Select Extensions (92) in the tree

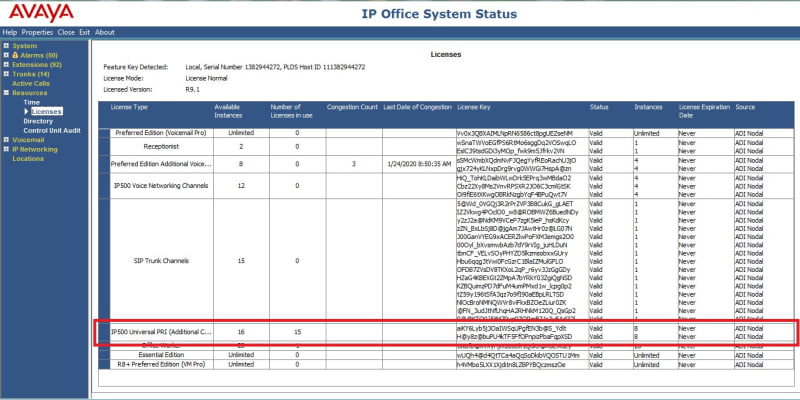[x=37, y=65]
